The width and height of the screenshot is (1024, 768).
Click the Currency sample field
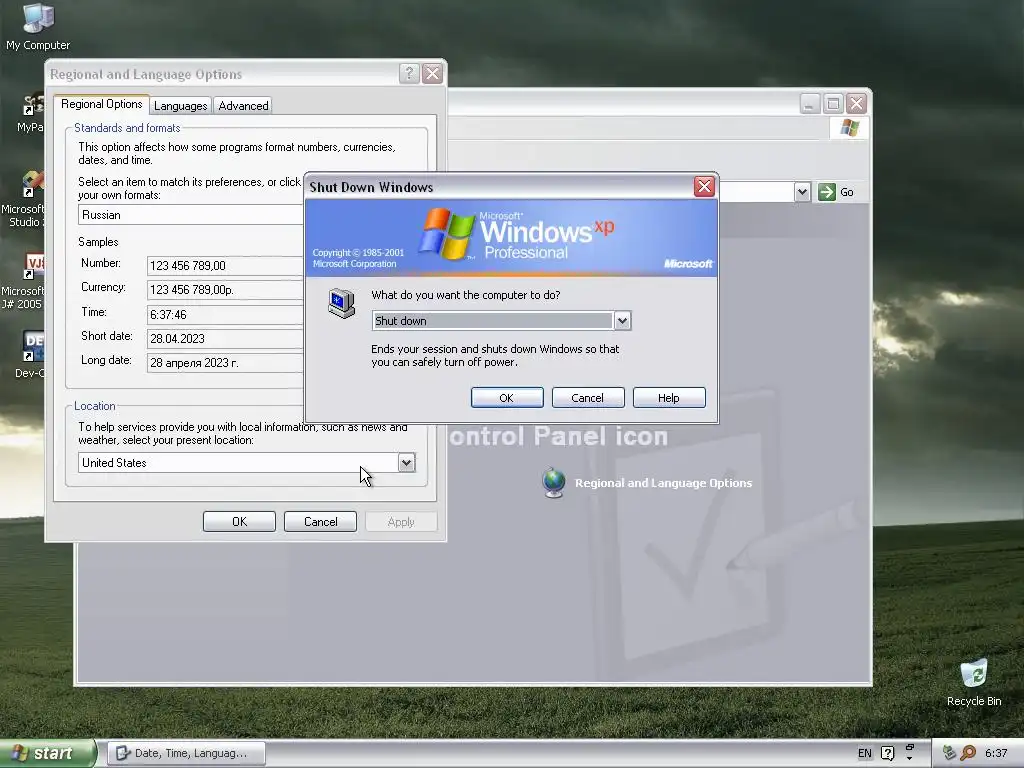click(225, 289)
